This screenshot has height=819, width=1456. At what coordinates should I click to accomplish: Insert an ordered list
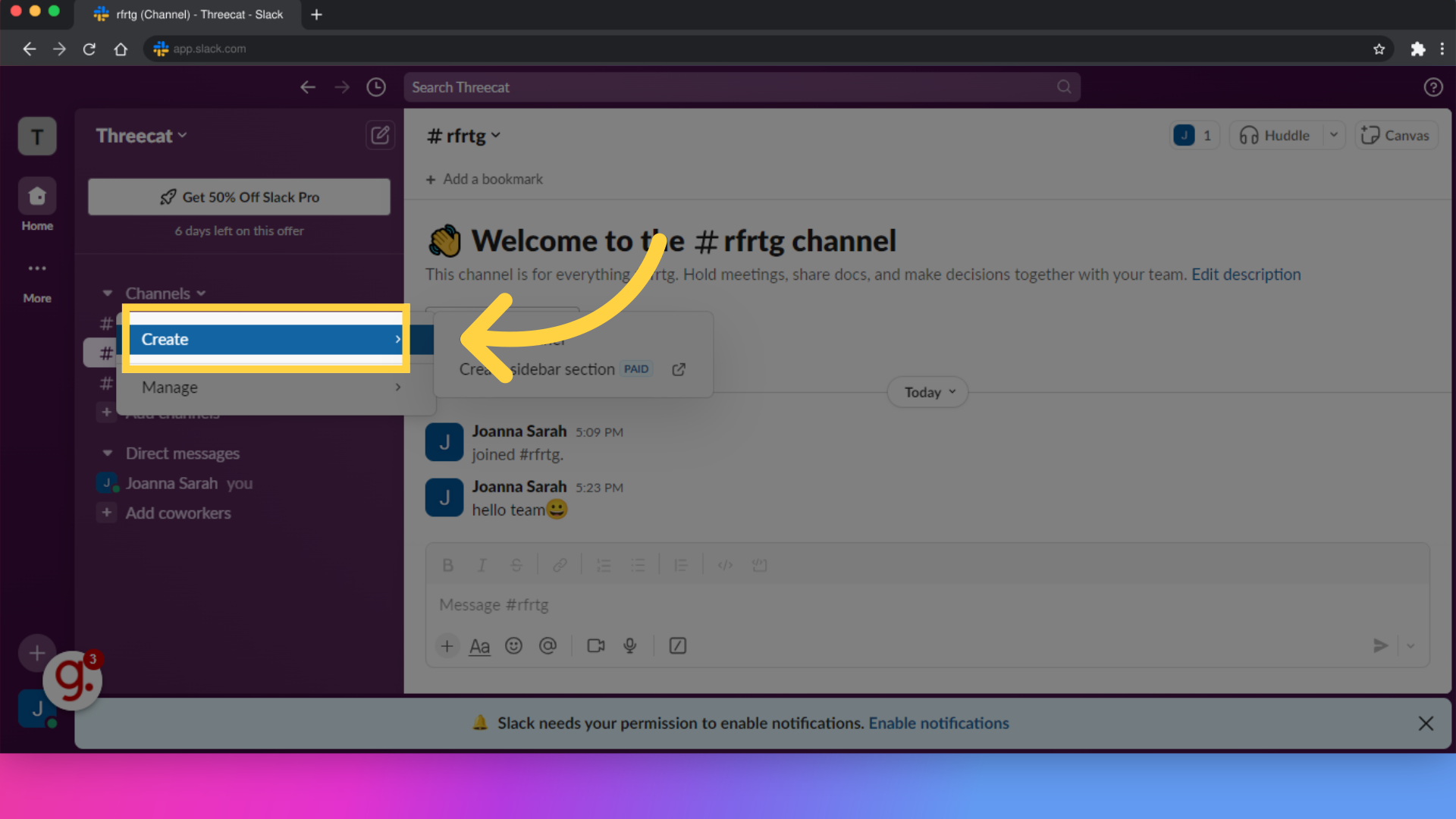604,565
